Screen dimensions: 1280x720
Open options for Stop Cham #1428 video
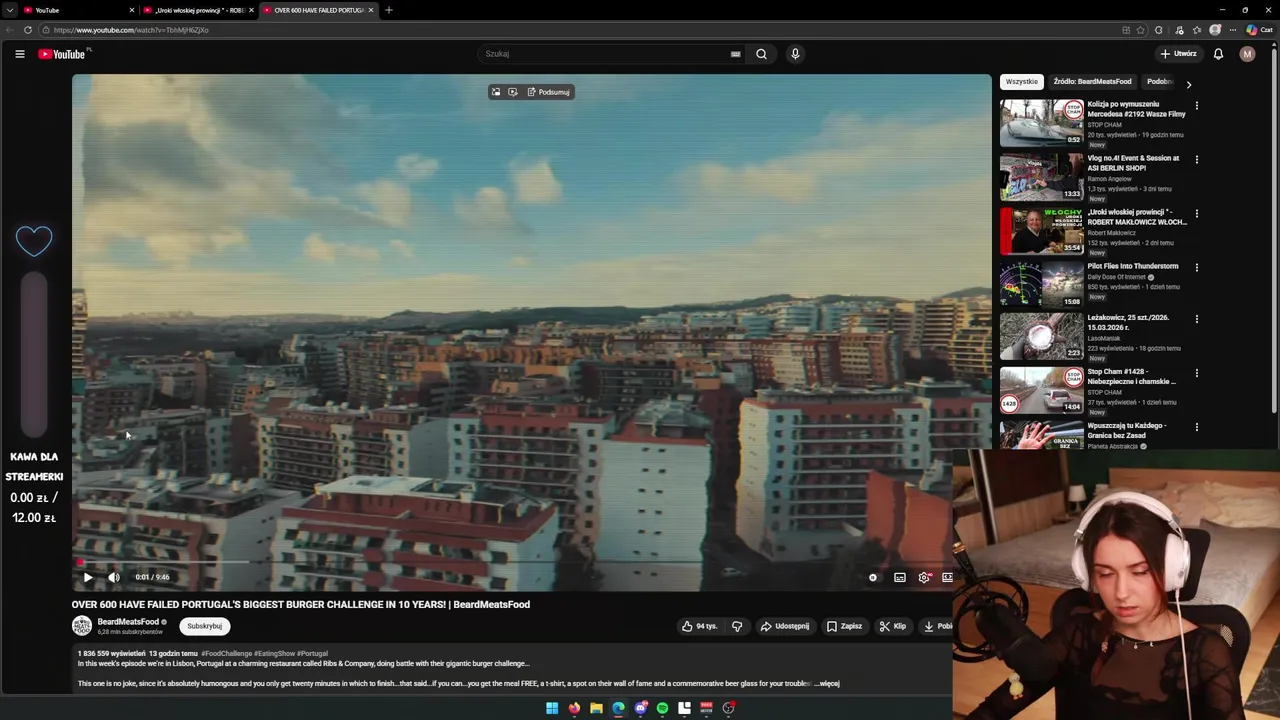coord(1197,373)
